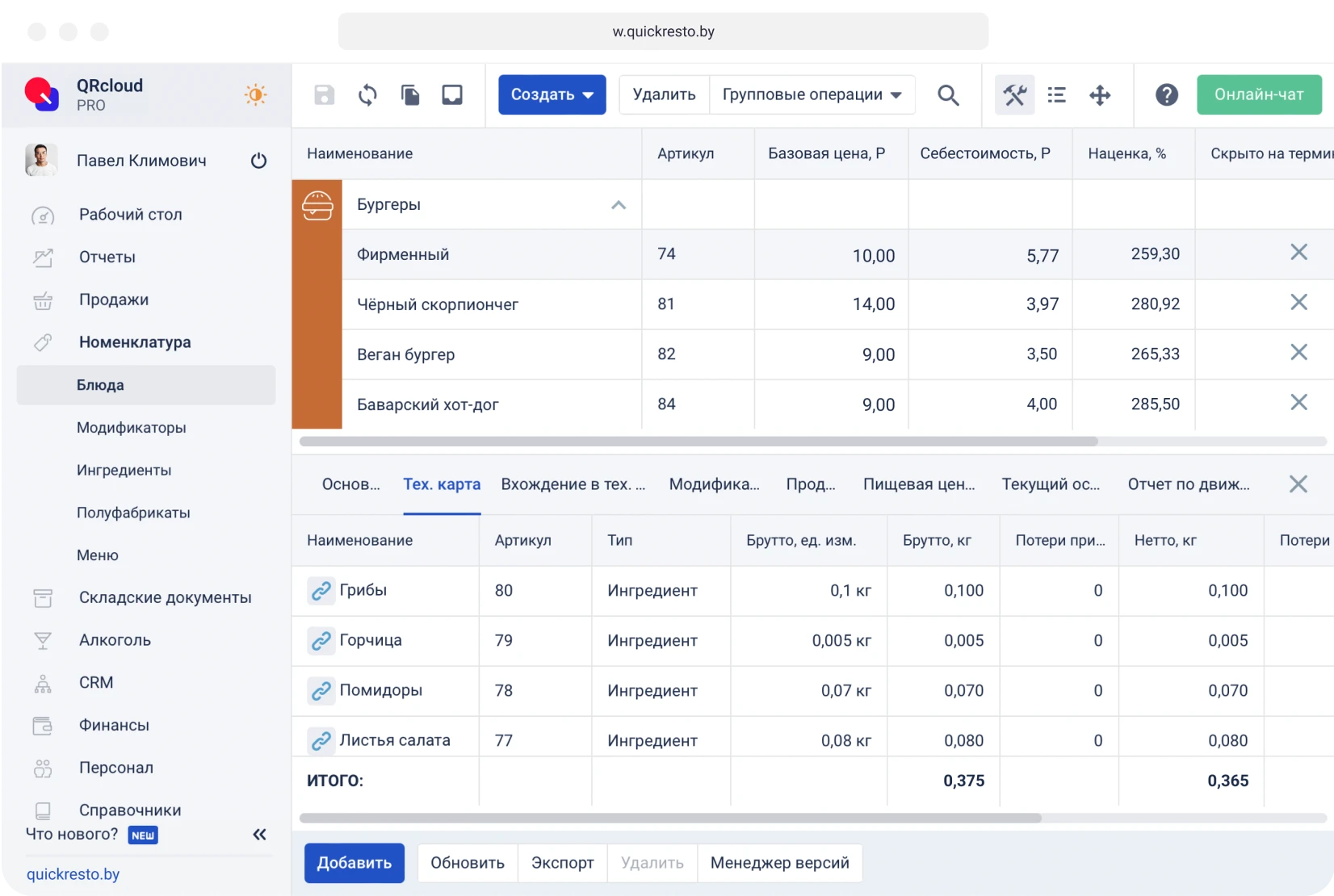Click the wrench tools icon

(x=1014, y=94)
